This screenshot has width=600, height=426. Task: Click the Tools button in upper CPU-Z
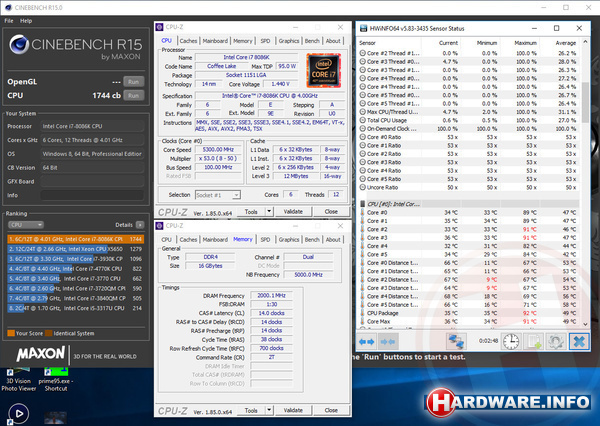pos(251,211)
